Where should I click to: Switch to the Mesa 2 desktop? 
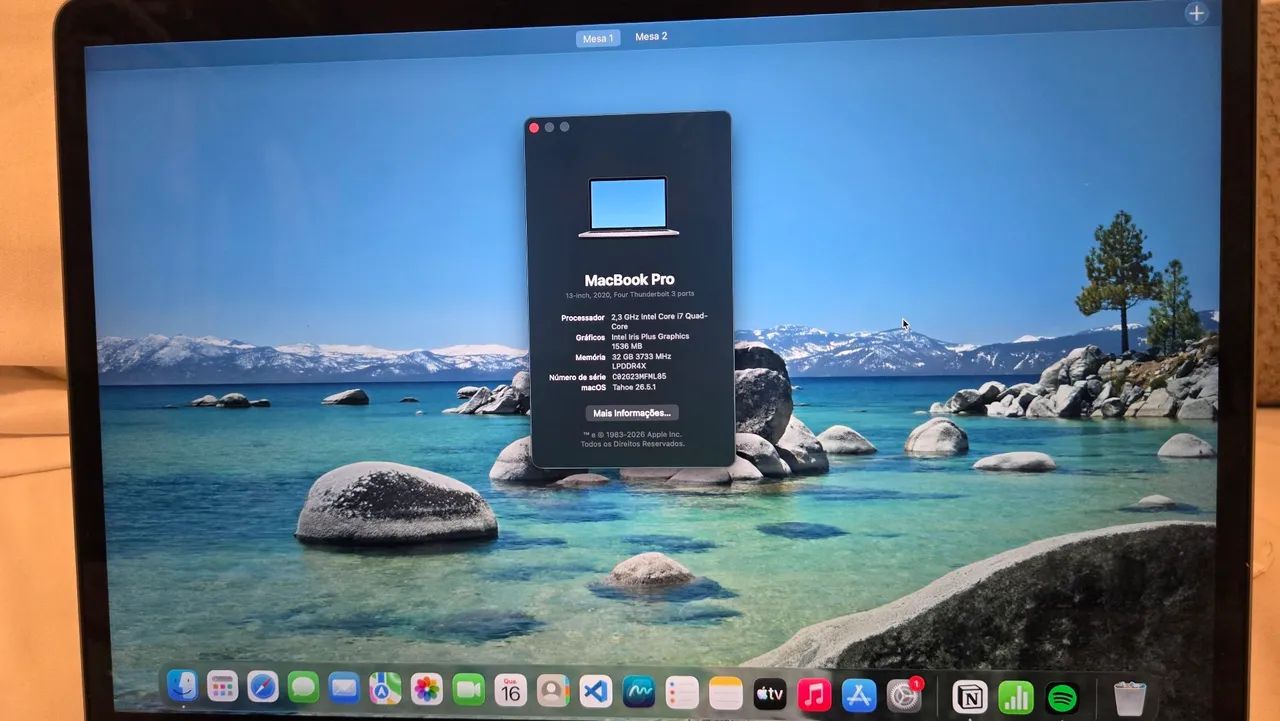click(x=651, y=36)
